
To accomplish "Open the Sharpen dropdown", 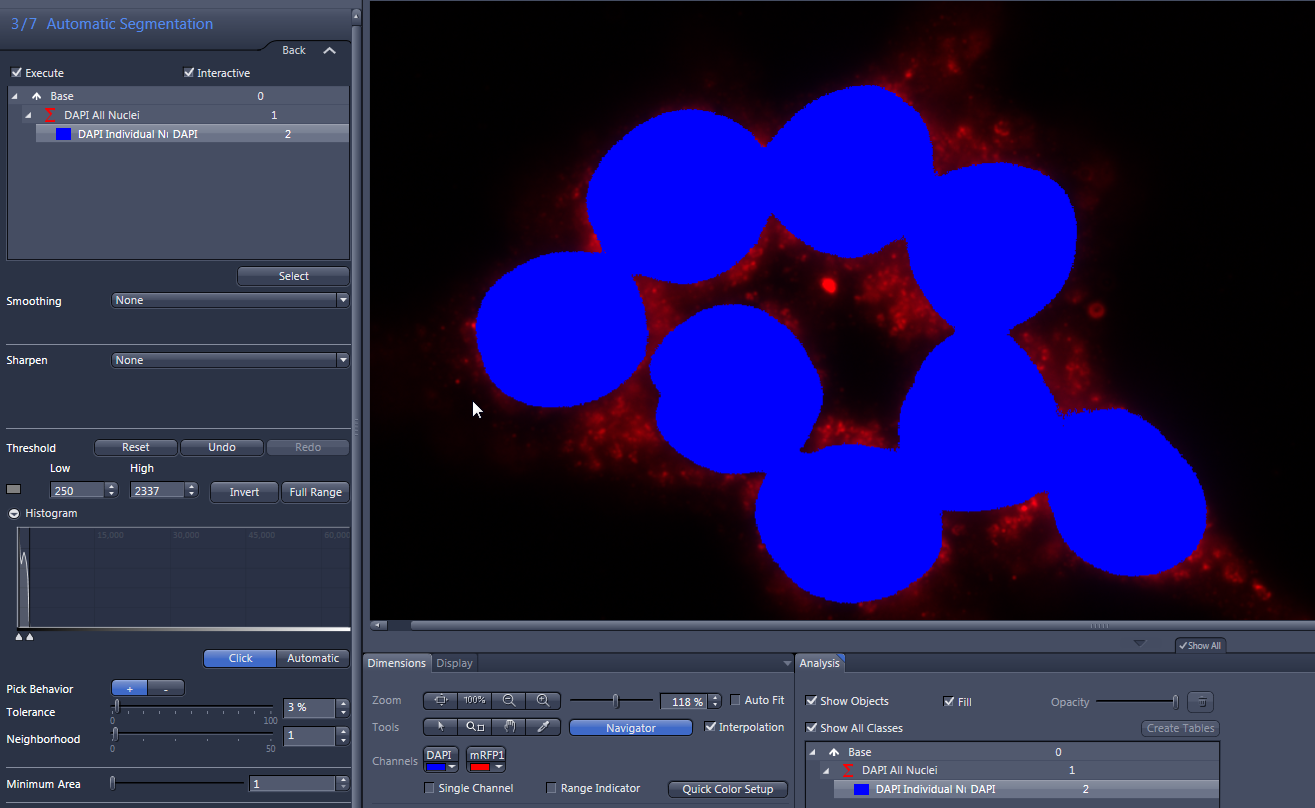I will coord(343,359).
